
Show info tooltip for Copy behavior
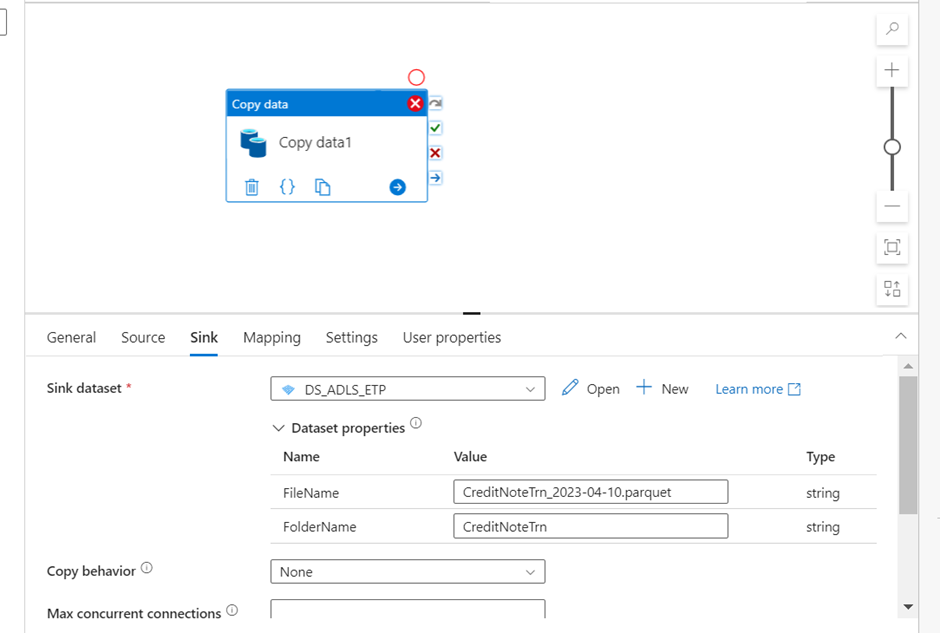[147, 568]
